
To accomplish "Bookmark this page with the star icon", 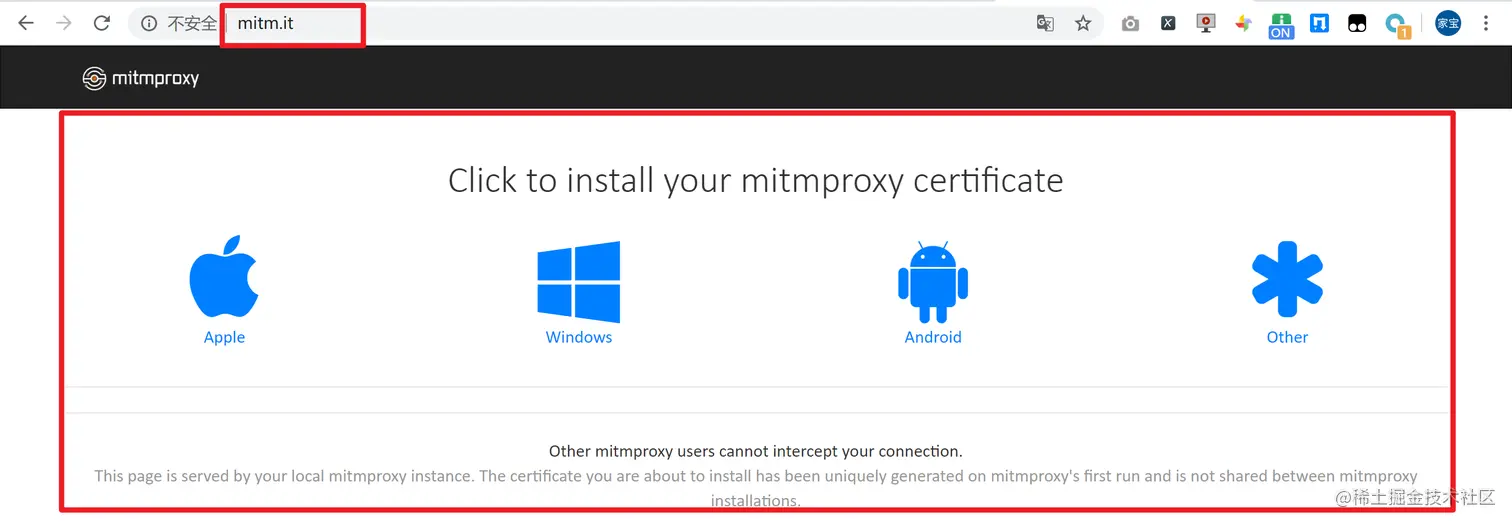I will tap(1083, 23).
